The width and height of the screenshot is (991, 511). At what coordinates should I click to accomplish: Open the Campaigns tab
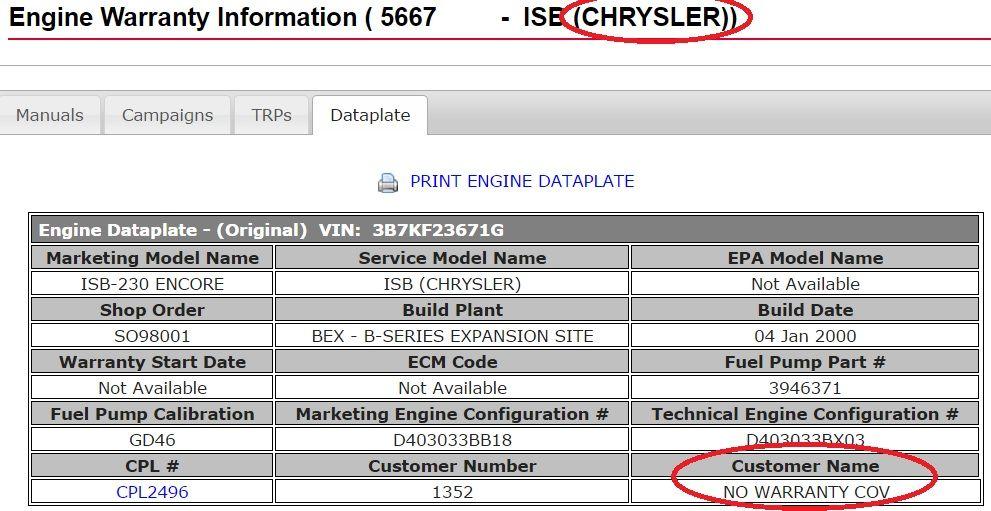[x=167, y=115]
